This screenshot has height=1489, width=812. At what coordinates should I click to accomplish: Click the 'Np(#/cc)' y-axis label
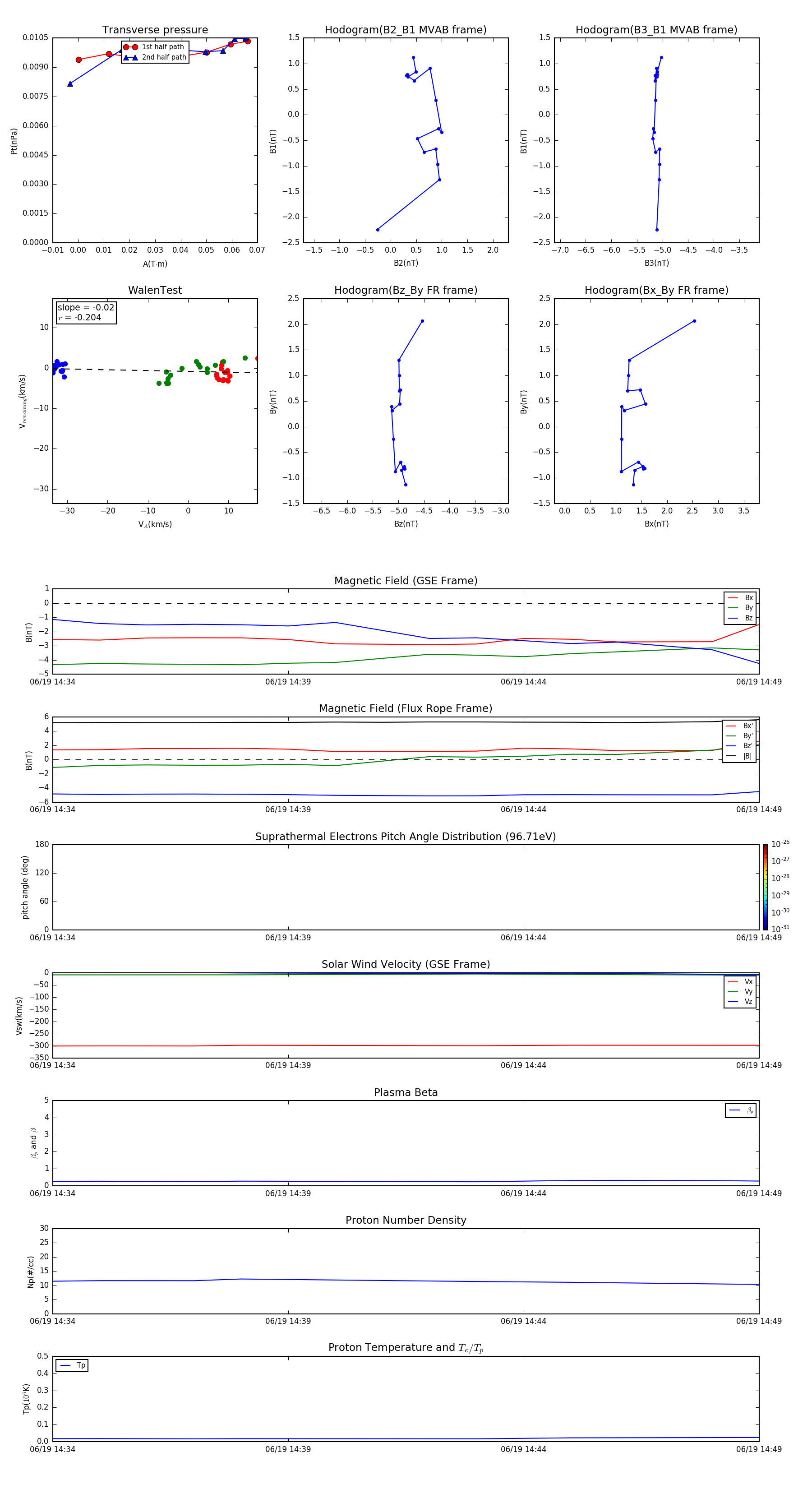coord(31,1272)
